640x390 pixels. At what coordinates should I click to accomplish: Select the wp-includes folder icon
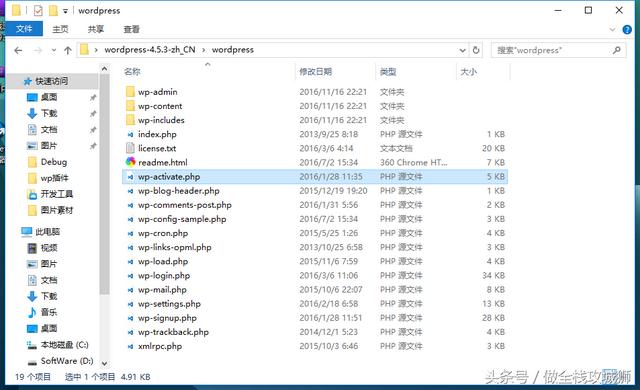[x=130, y=120]
